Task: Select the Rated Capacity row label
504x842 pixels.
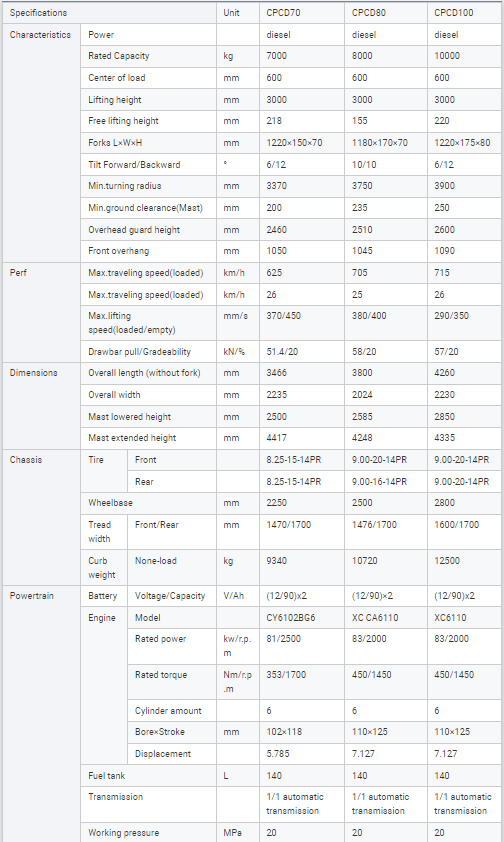Action: tap(119, 56)
